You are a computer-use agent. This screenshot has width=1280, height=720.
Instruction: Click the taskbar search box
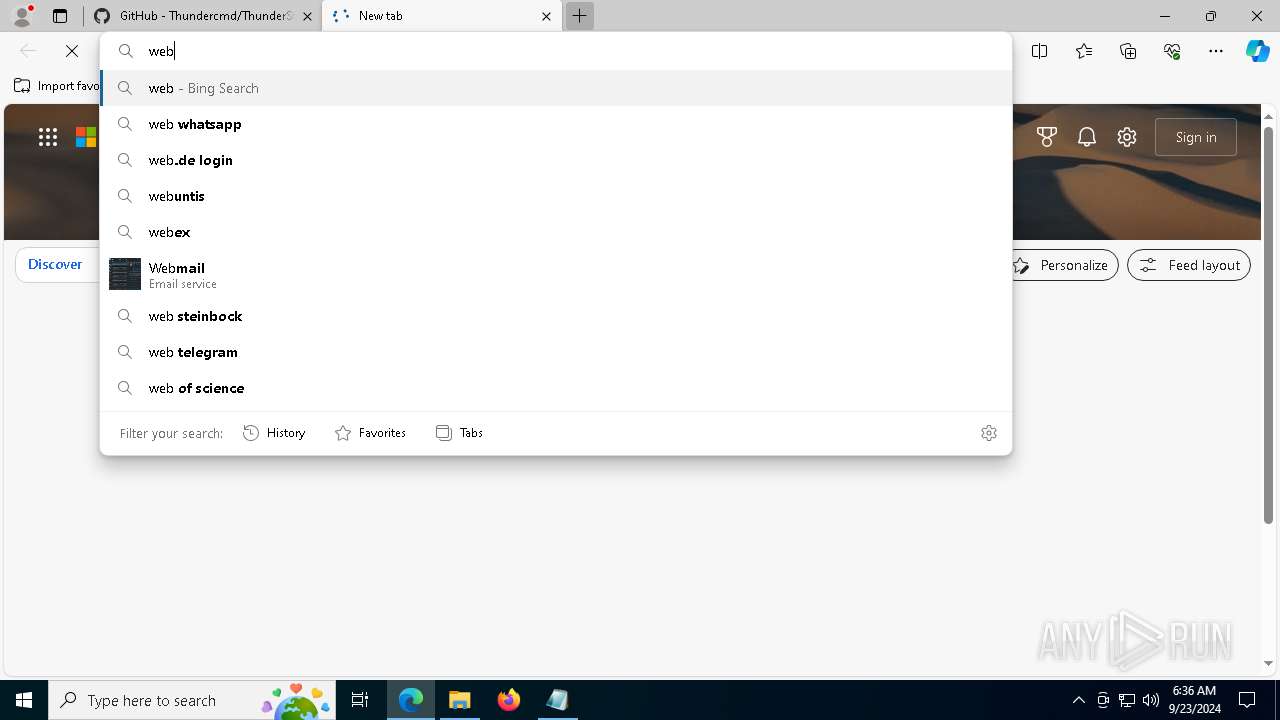(192, 700)
